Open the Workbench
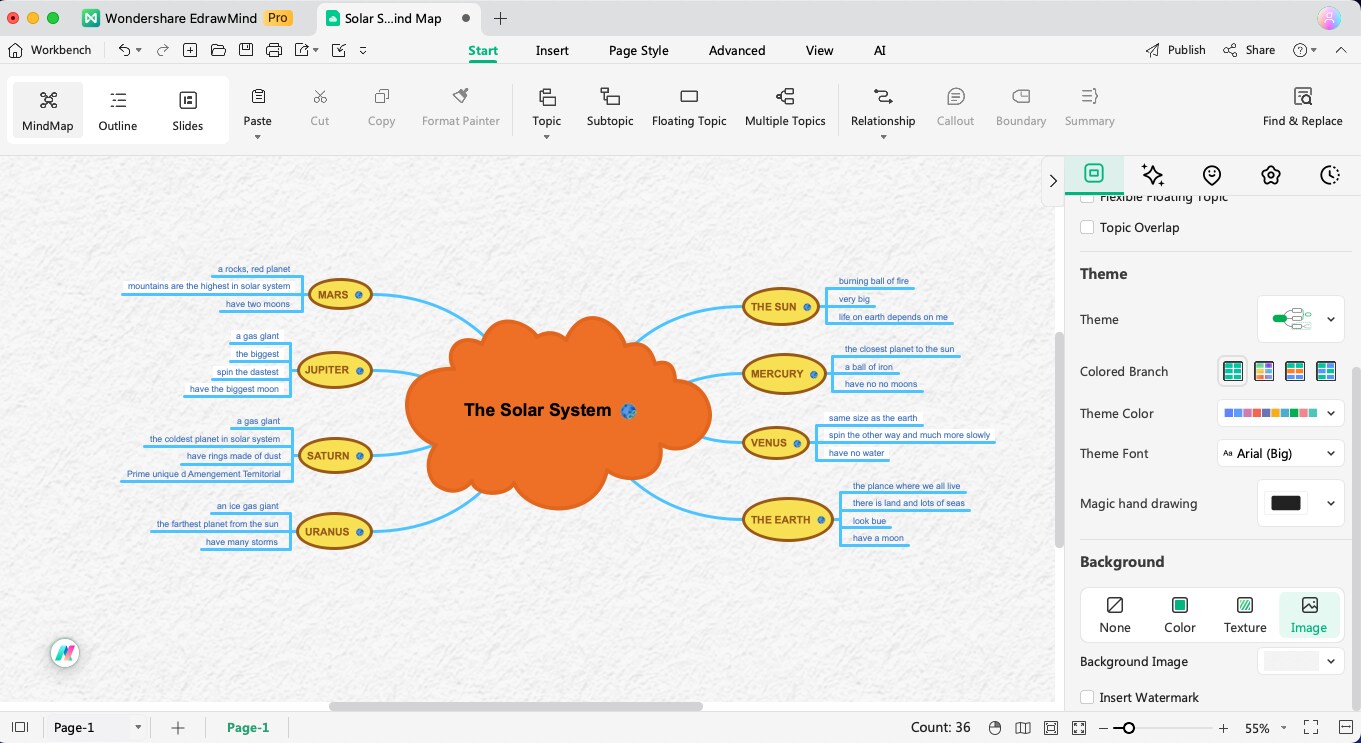The image size is (1361, 743). tap(50, 50)
